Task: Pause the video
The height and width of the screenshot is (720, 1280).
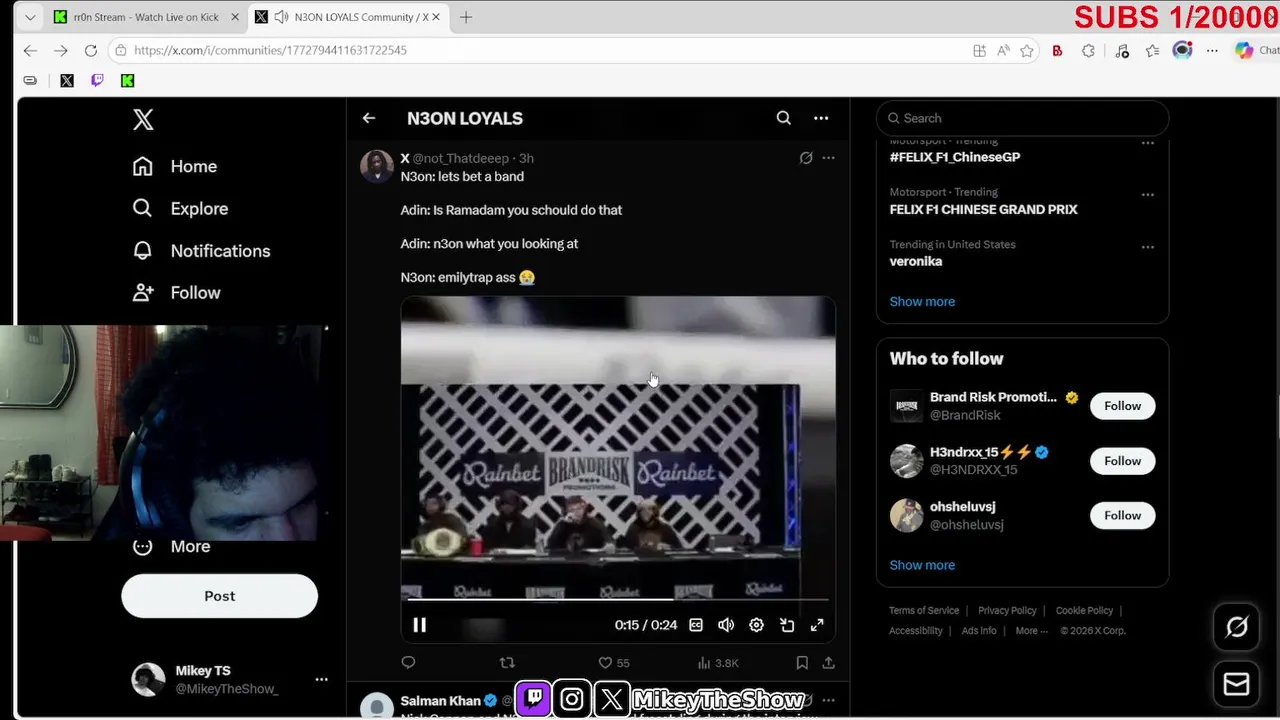Action: 420,625
